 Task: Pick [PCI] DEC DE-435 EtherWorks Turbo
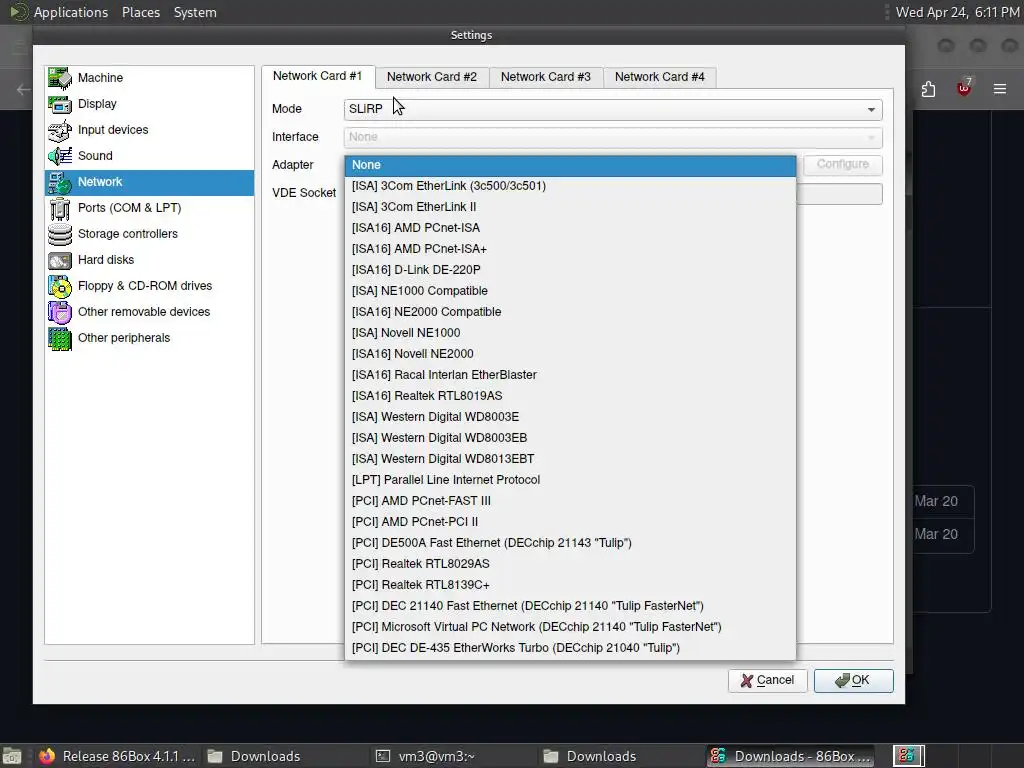570,648
